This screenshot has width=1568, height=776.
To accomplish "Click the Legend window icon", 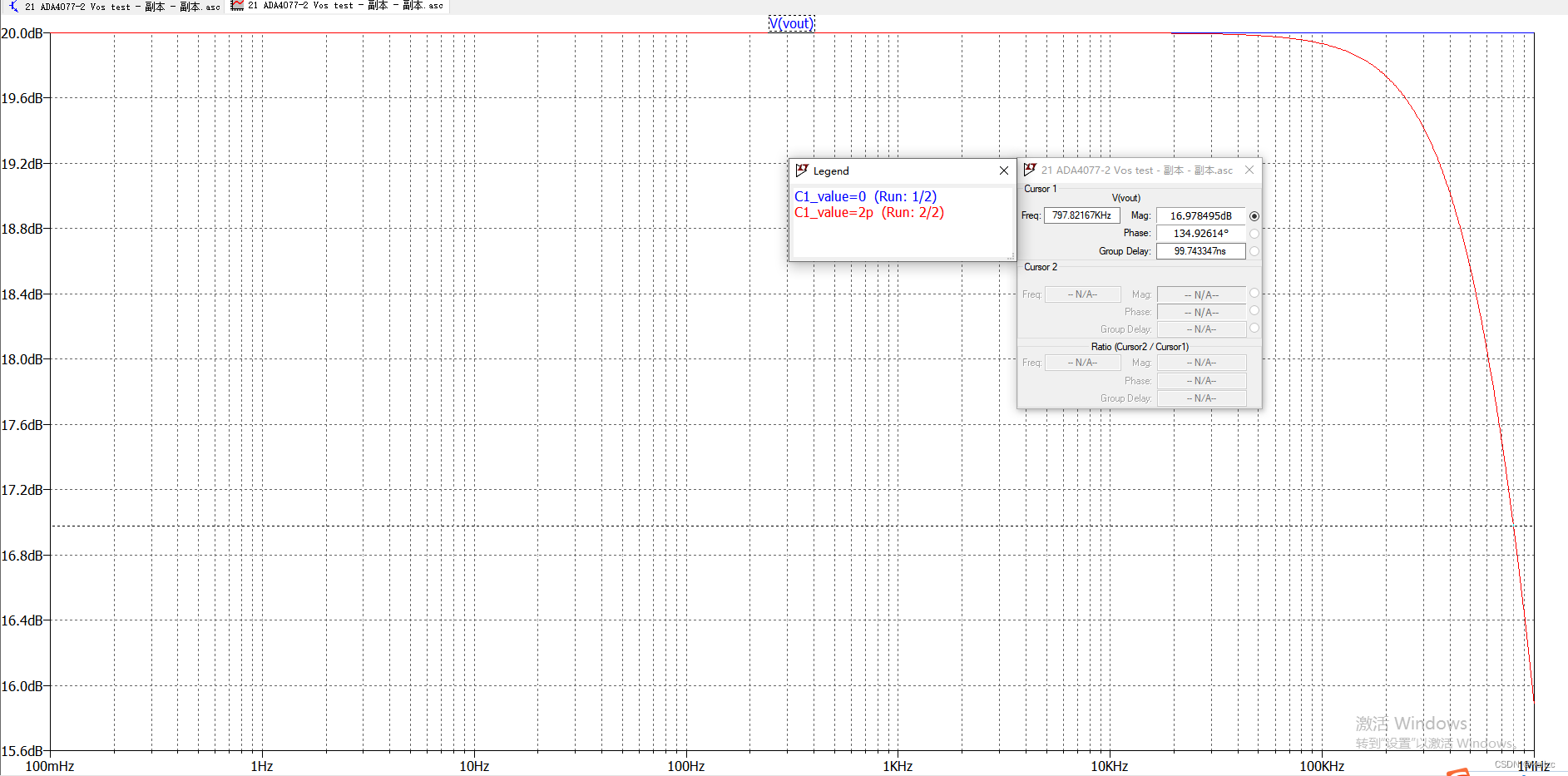I will click(x=802, y=171).
